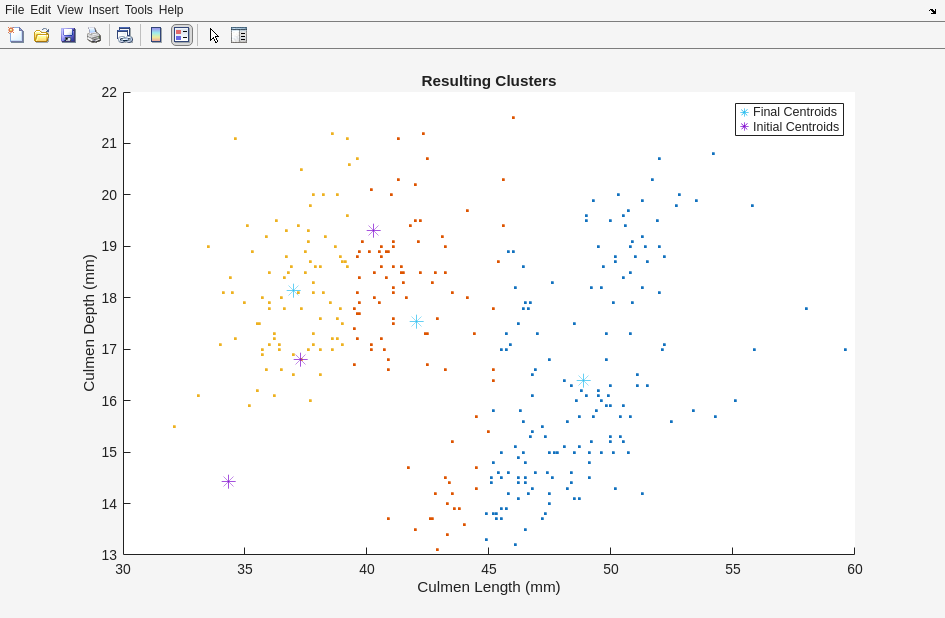This screenshot has width=945, height=618.
Task: Toggle the Insert Legend toolbar button
Action: point(181,35)
